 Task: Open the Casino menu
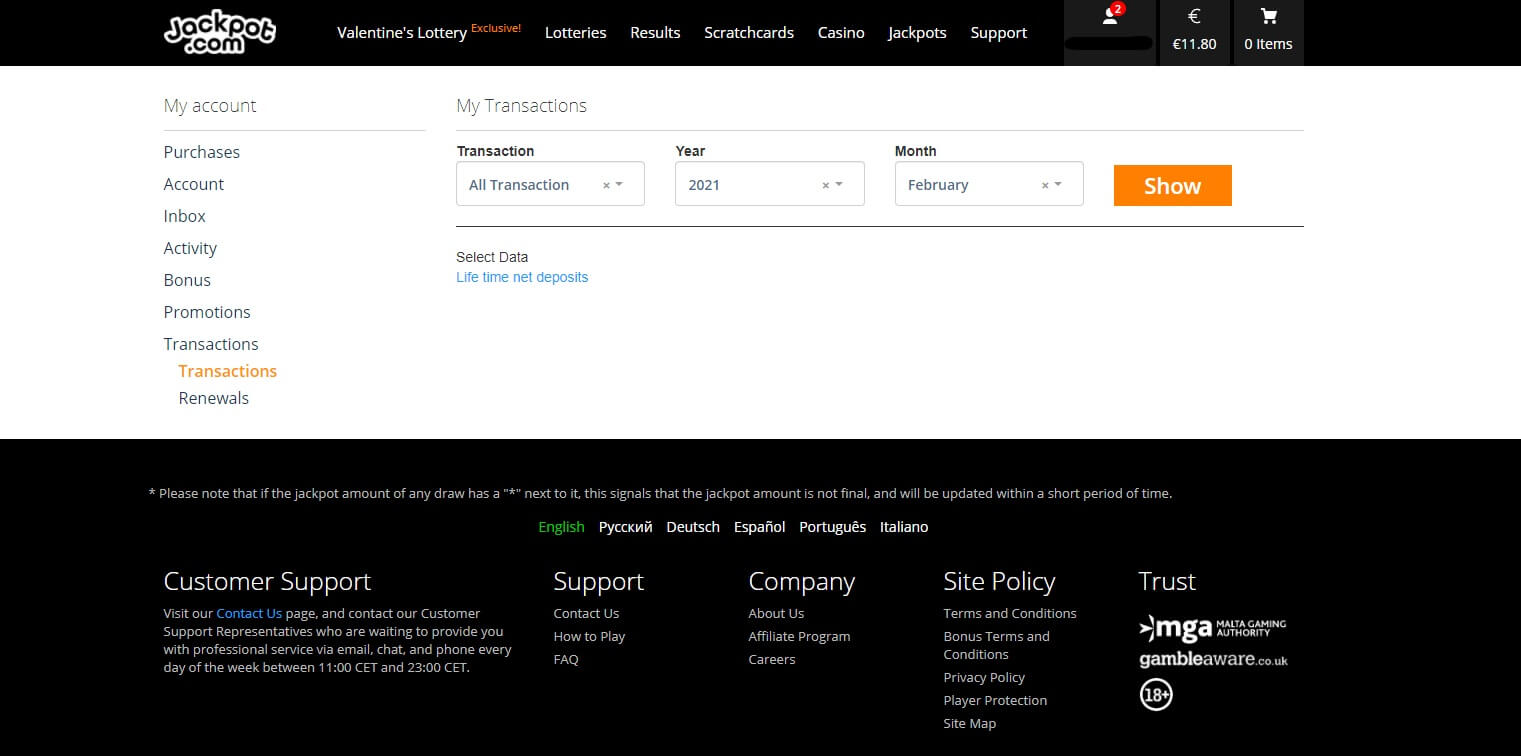coord(841,33)
